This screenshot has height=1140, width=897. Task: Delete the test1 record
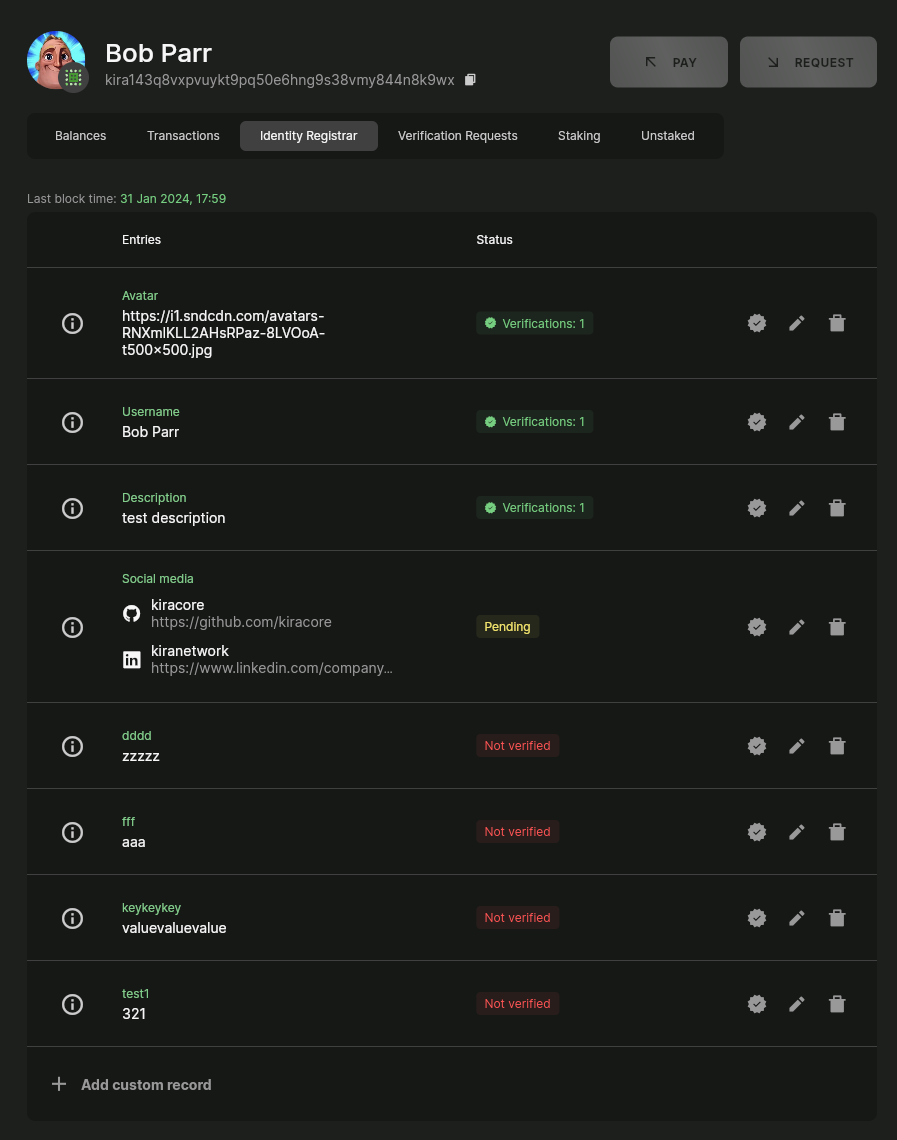[837, 1004]
